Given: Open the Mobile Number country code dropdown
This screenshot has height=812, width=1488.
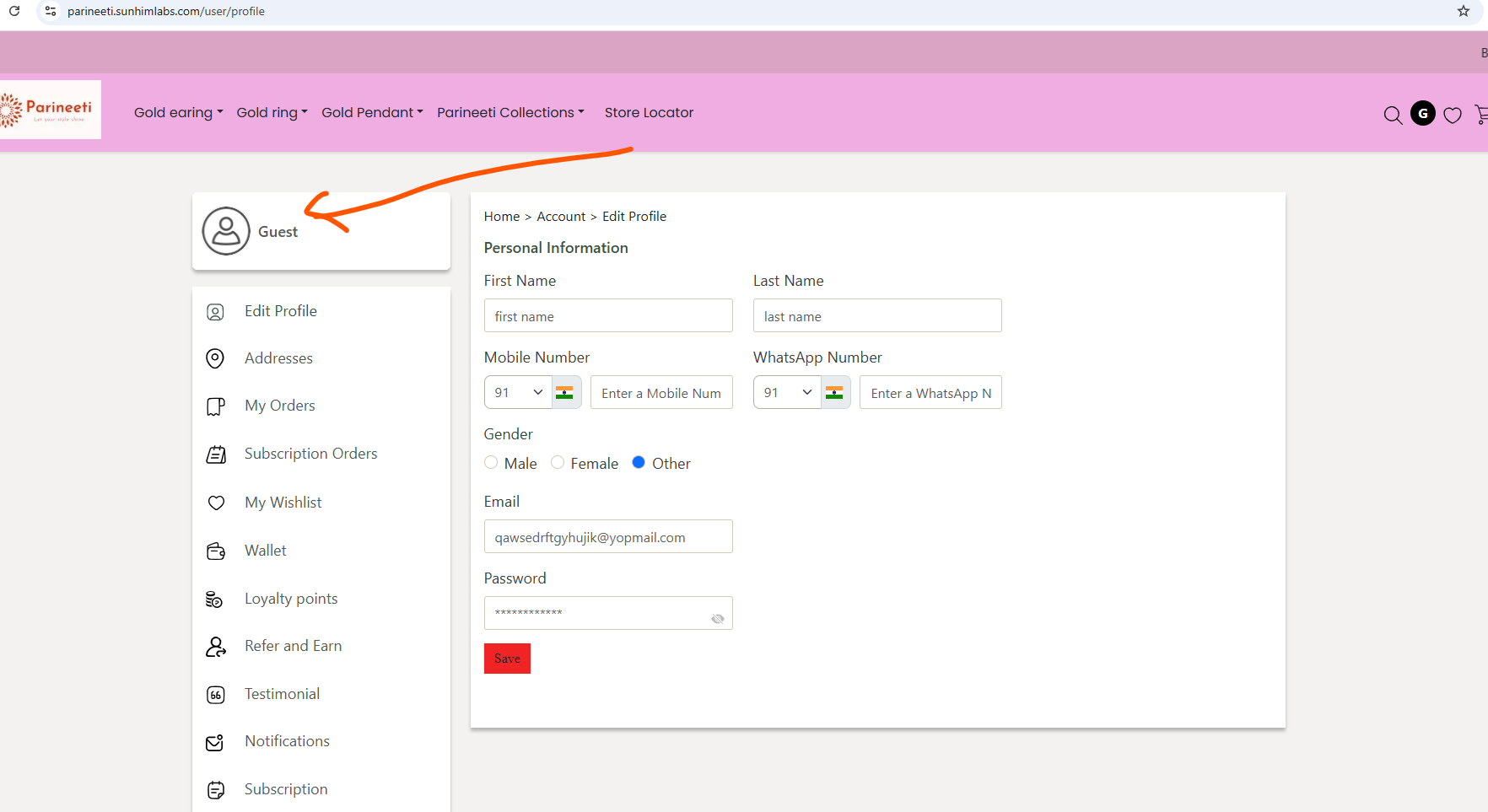Looking at the screenshot, I should click(518, 392).
